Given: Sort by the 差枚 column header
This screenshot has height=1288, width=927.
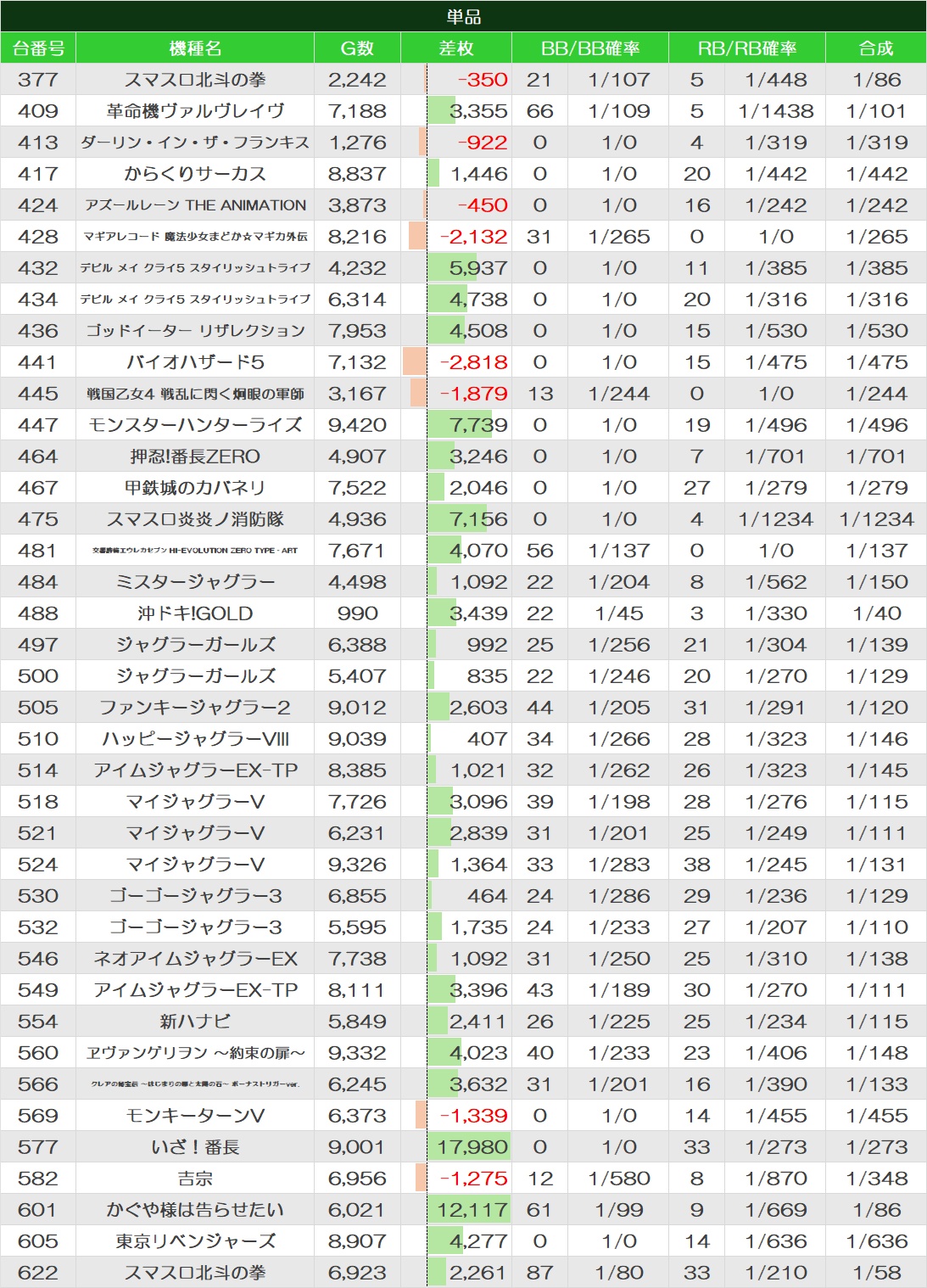Looking at the screenshot, I should pos(456,48).
